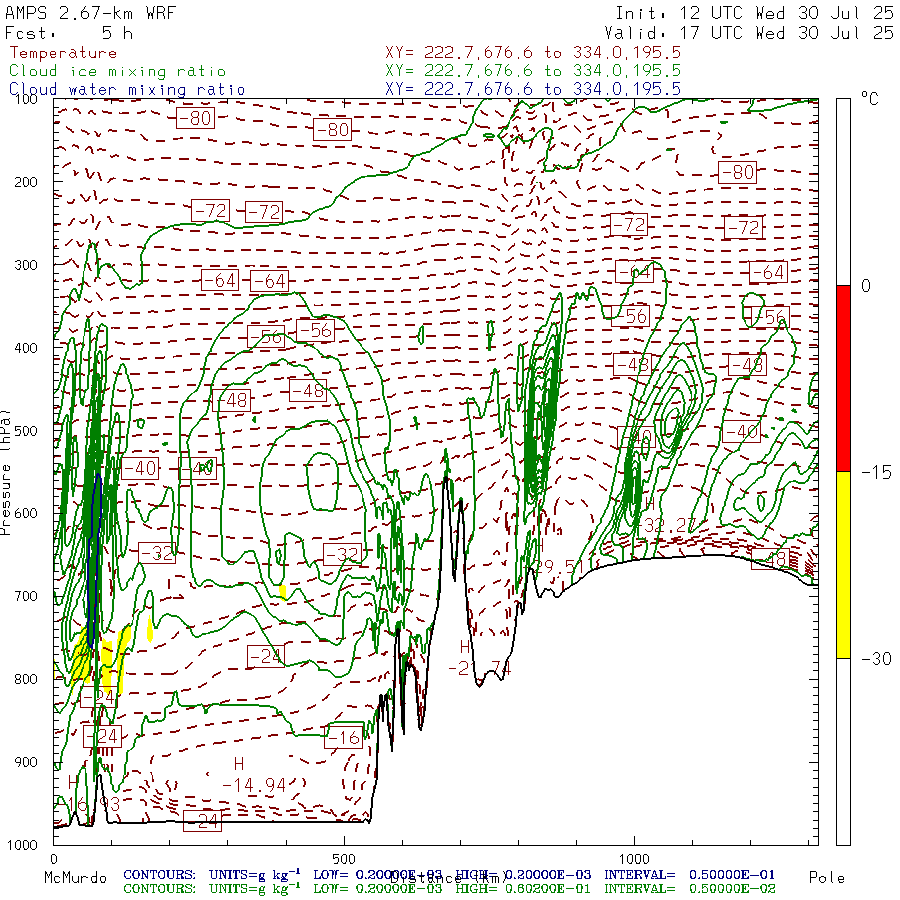
Task: Click the '700' pressure axis label
Action: pyautogui.click(x=26, y=596)
